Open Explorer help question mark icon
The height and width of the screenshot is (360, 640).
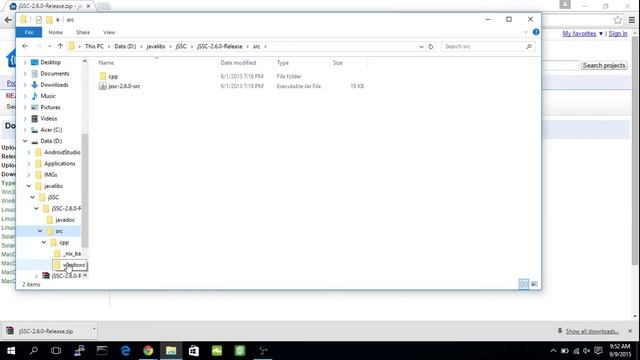[536, 32]
